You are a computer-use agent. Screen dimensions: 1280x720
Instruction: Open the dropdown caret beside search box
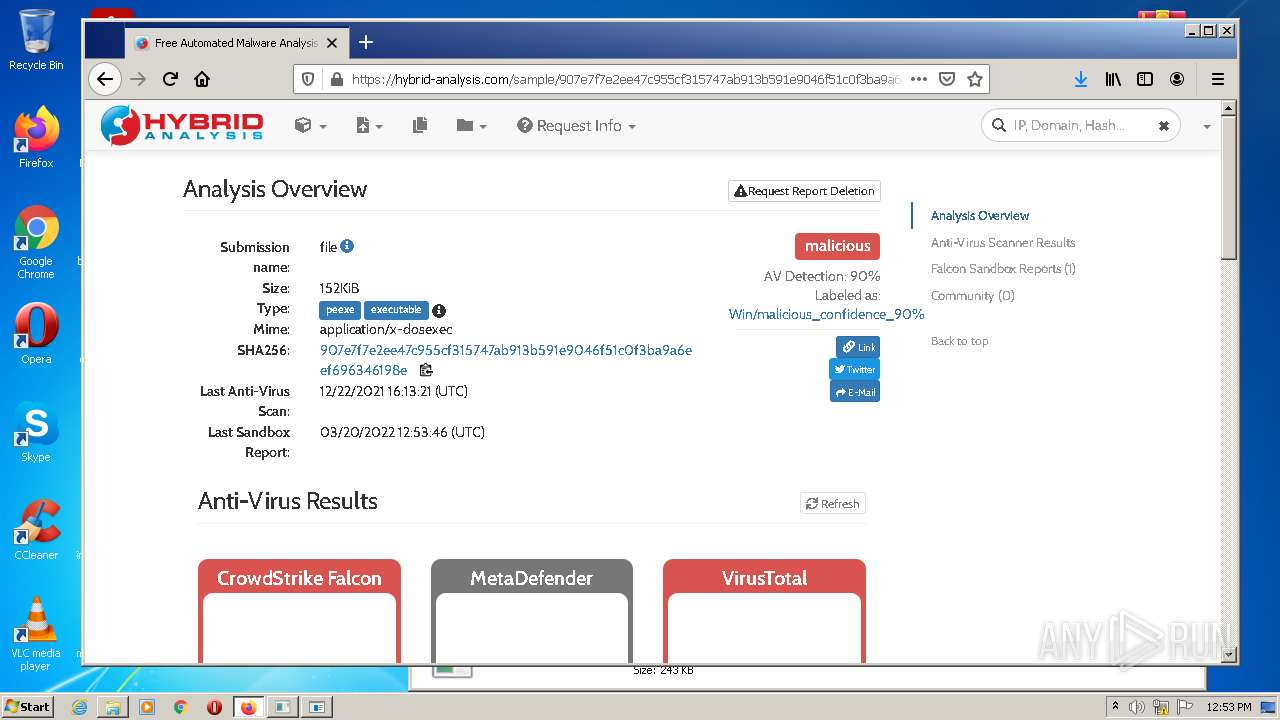[1206, 126]
